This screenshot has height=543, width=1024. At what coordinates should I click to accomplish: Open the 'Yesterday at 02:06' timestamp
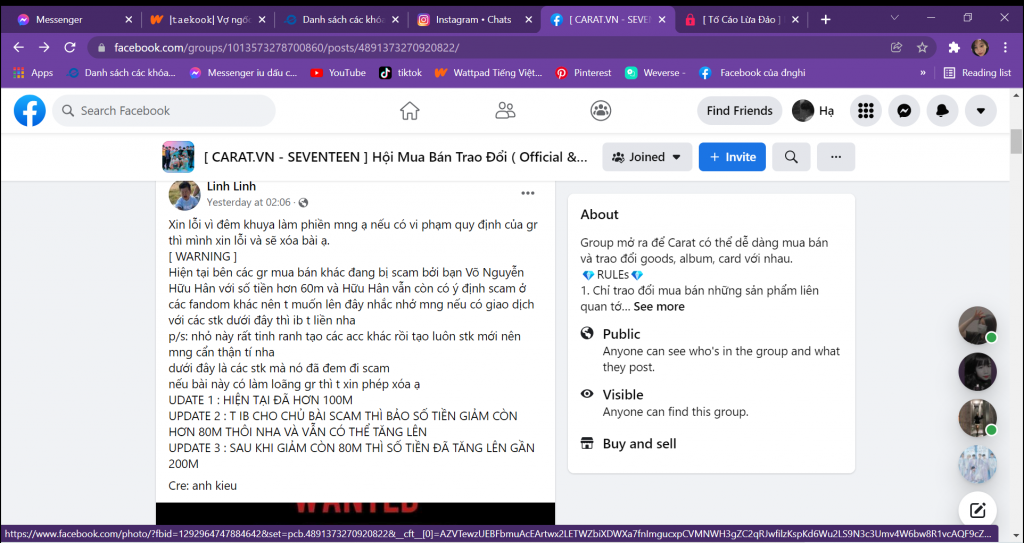pyautogui.click(x=248, y=203)
